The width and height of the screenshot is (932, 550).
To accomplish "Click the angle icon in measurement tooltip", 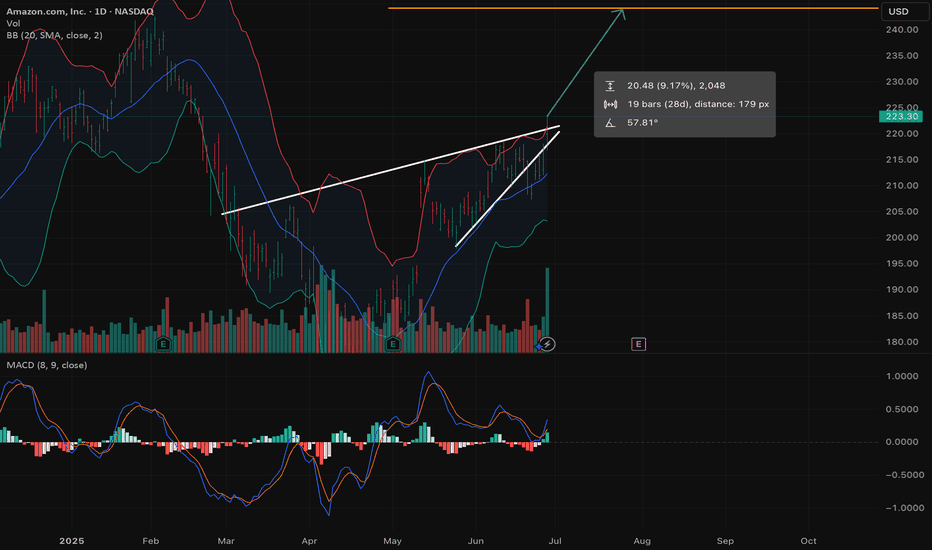I will pyautogui.click(x=610, y=122).
